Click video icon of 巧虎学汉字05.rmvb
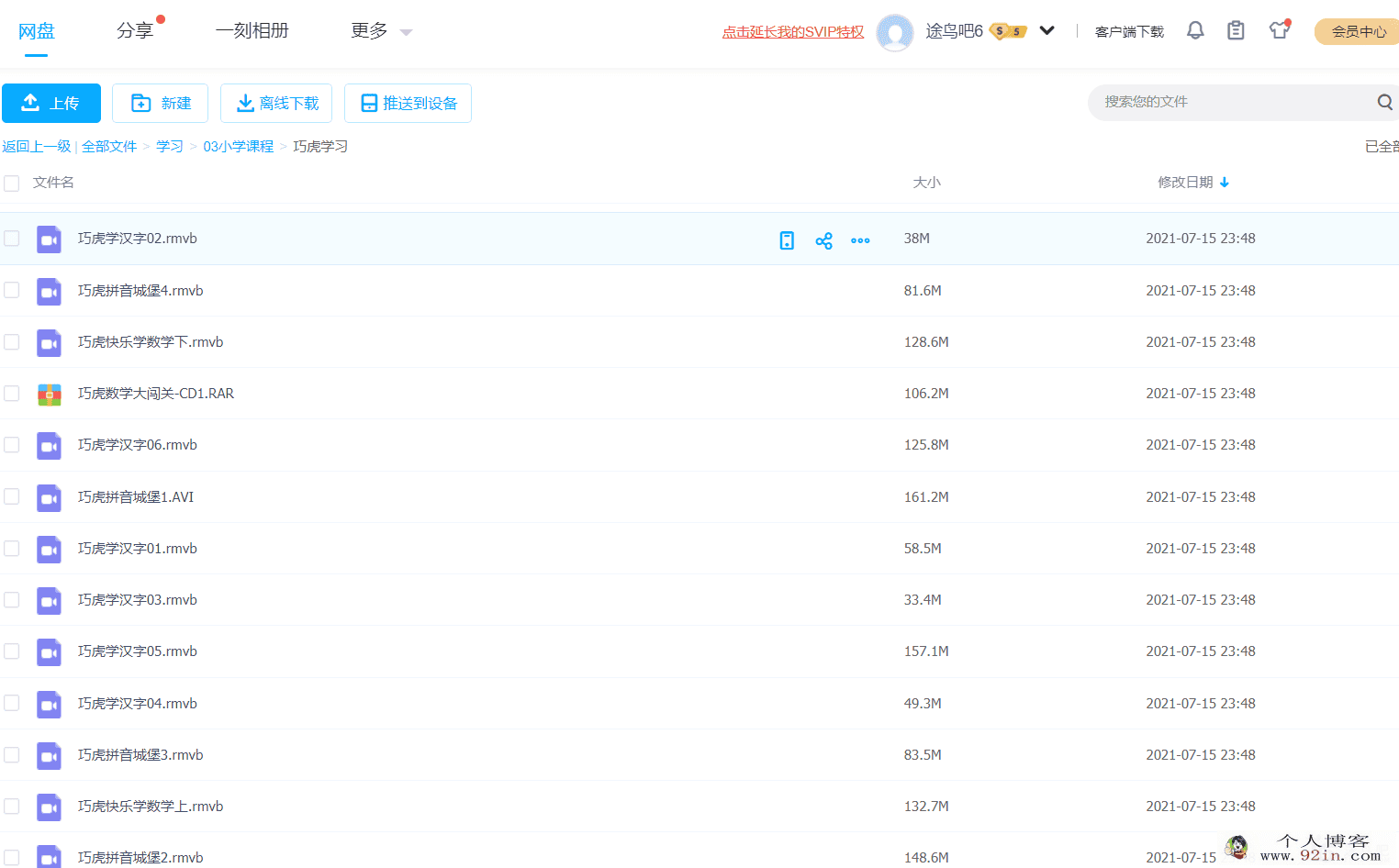This screenshot has width=1399, height=868. click(x=49, y=652)
